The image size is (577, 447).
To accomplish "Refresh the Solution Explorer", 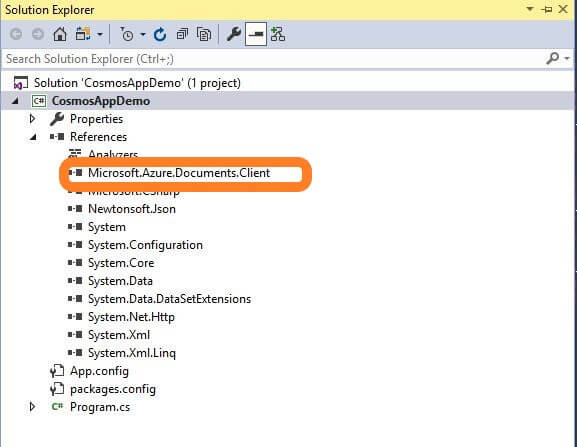I will 160,35.
